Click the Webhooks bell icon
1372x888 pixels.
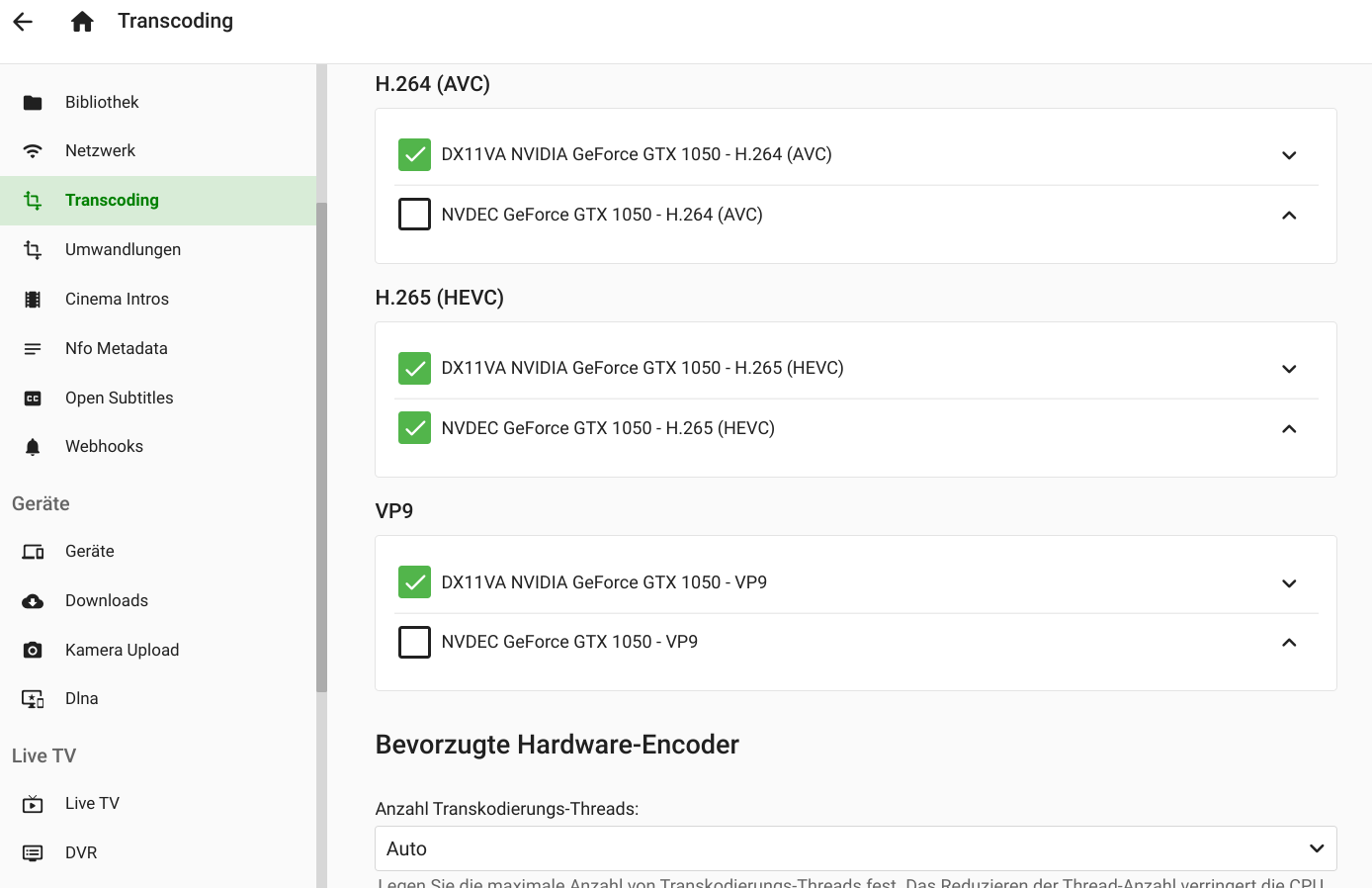click(33, 447)
